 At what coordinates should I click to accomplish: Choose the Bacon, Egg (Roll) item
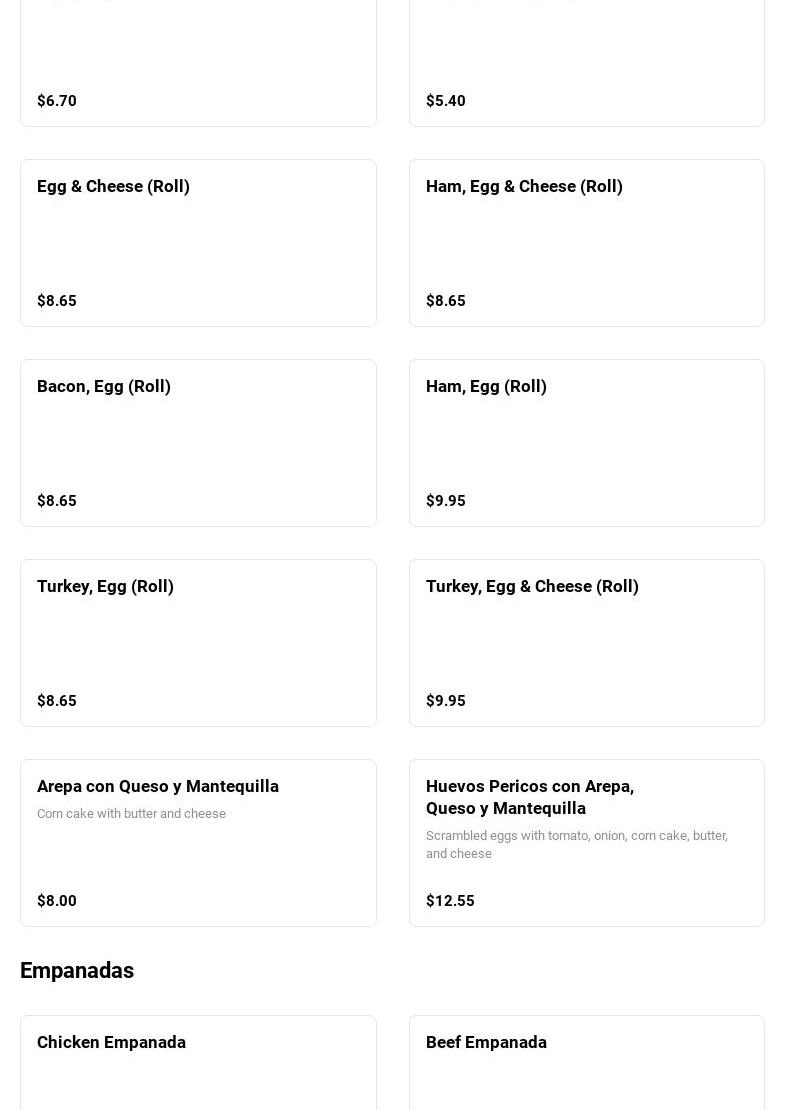(x=198, y=443)
